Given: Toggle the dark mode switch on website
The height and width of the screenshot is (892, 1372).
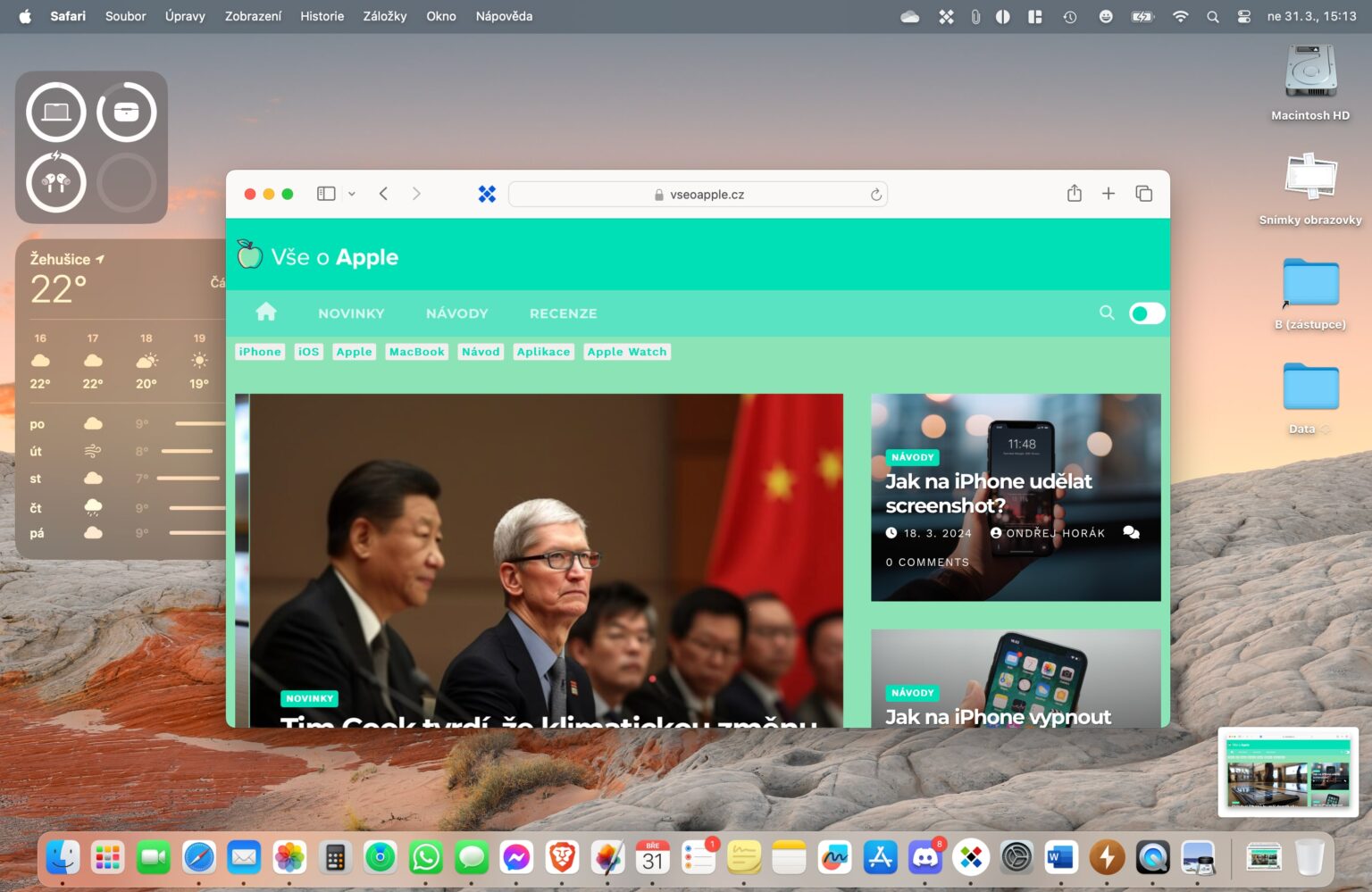Looking at the screenshot, I should (x=1147, y=313).
